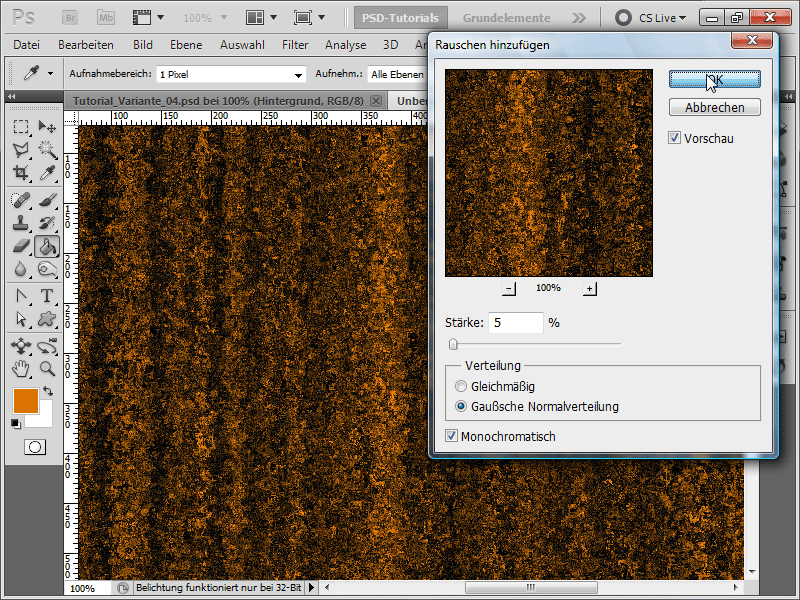The image size is (800, 600).
Task: Select the Move tool
Action: (x=47, y=126)
